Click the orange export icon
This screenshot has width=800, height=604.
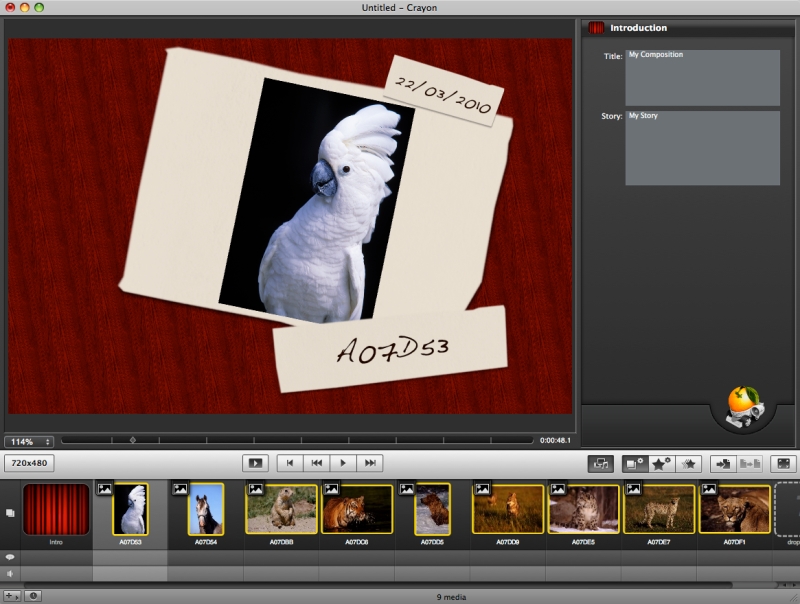[744, 407]
